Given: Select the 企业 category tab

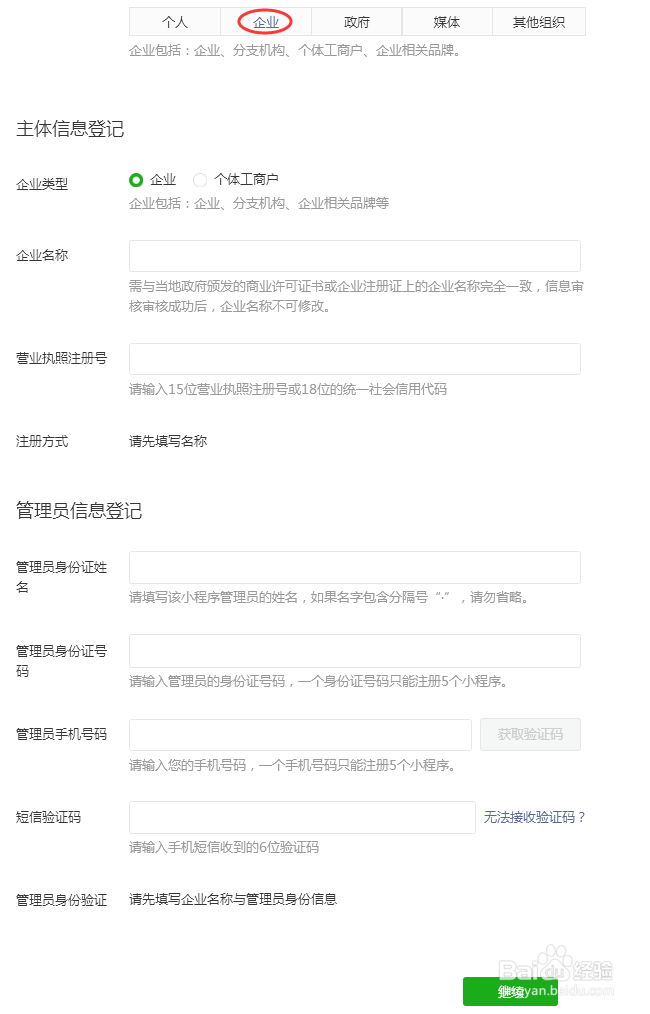Looking at the screenshot, I should pos(265,21).
